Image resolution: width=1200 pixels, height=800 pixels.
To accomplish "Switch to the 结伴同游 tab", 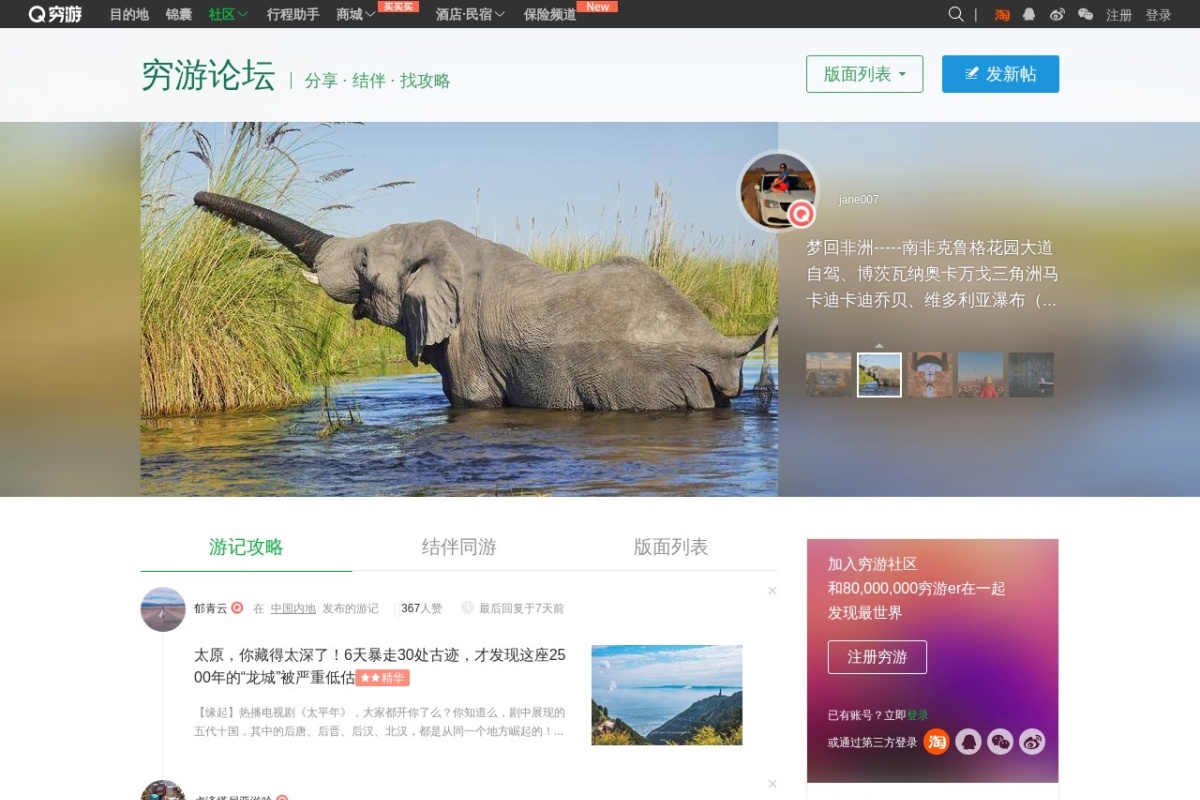I will 459,547.
